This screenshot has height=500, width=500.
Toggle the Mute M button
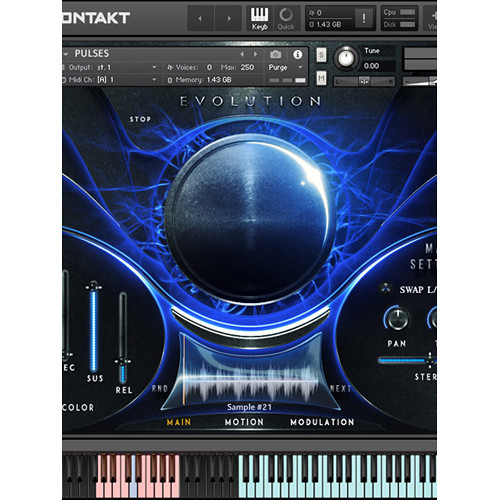click(x=321, y=78)
